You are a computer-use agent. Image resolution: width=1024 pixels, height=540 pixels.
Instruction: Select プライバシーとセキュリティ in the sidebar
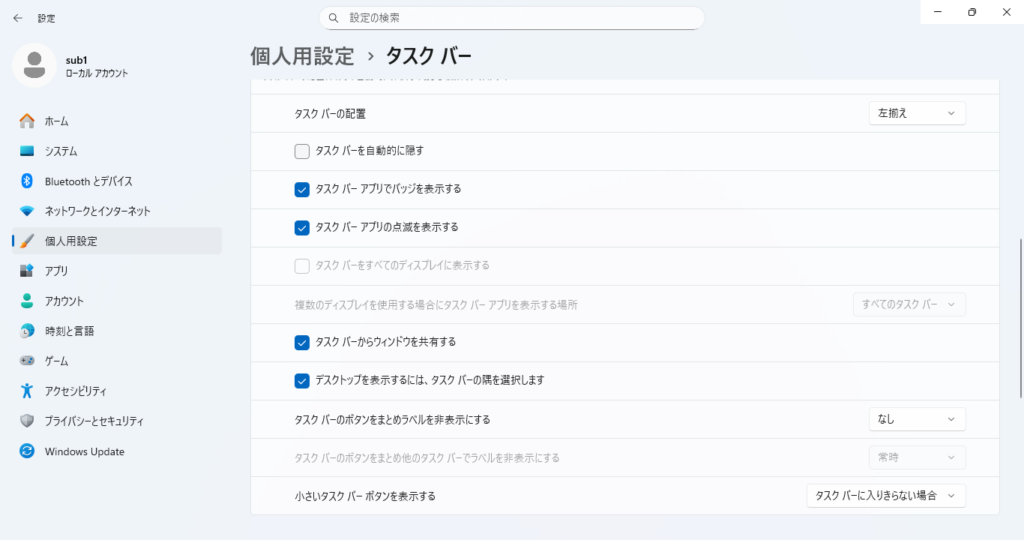pos(94,421)
